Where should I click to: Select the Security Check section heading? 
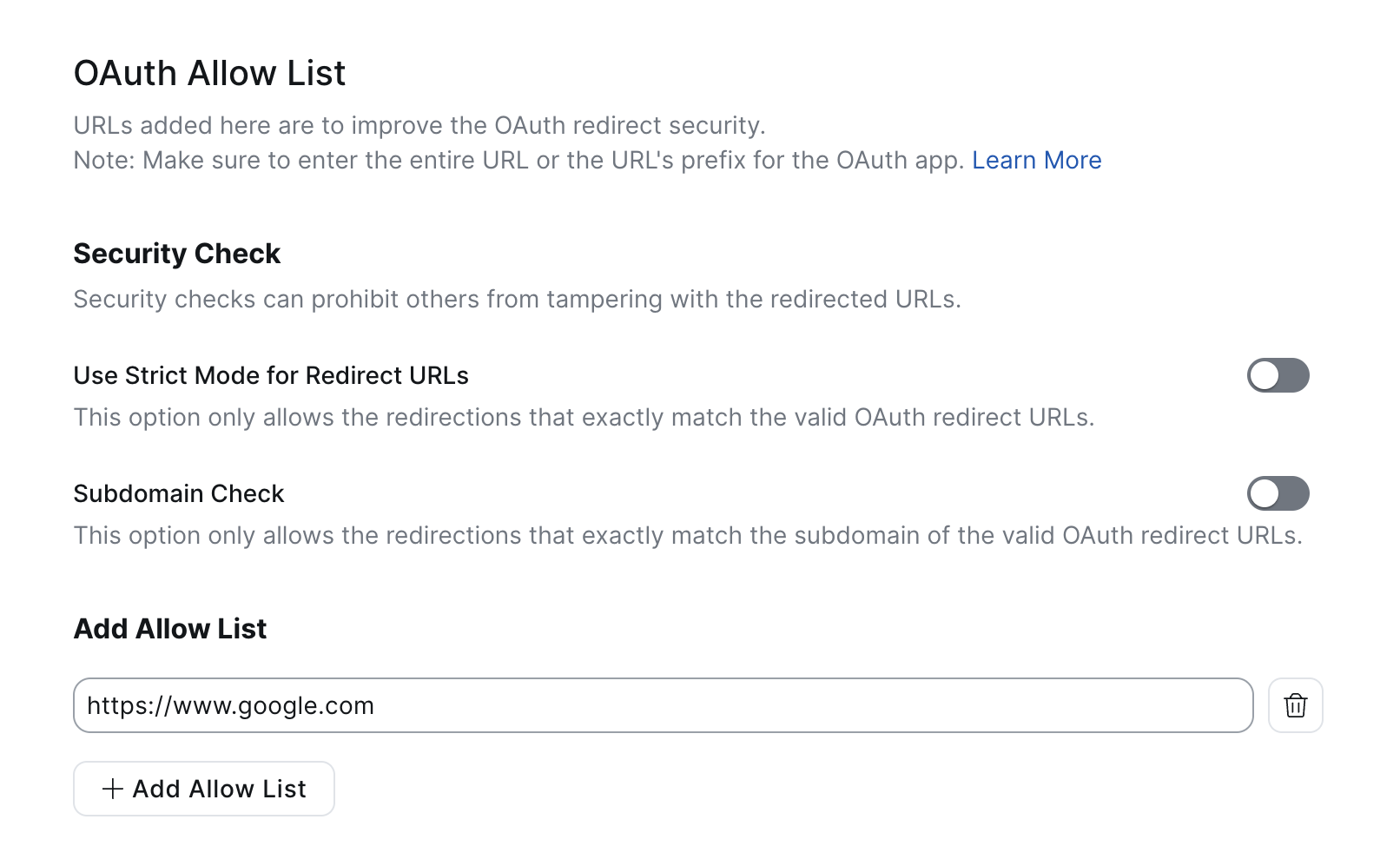[177, 254]
